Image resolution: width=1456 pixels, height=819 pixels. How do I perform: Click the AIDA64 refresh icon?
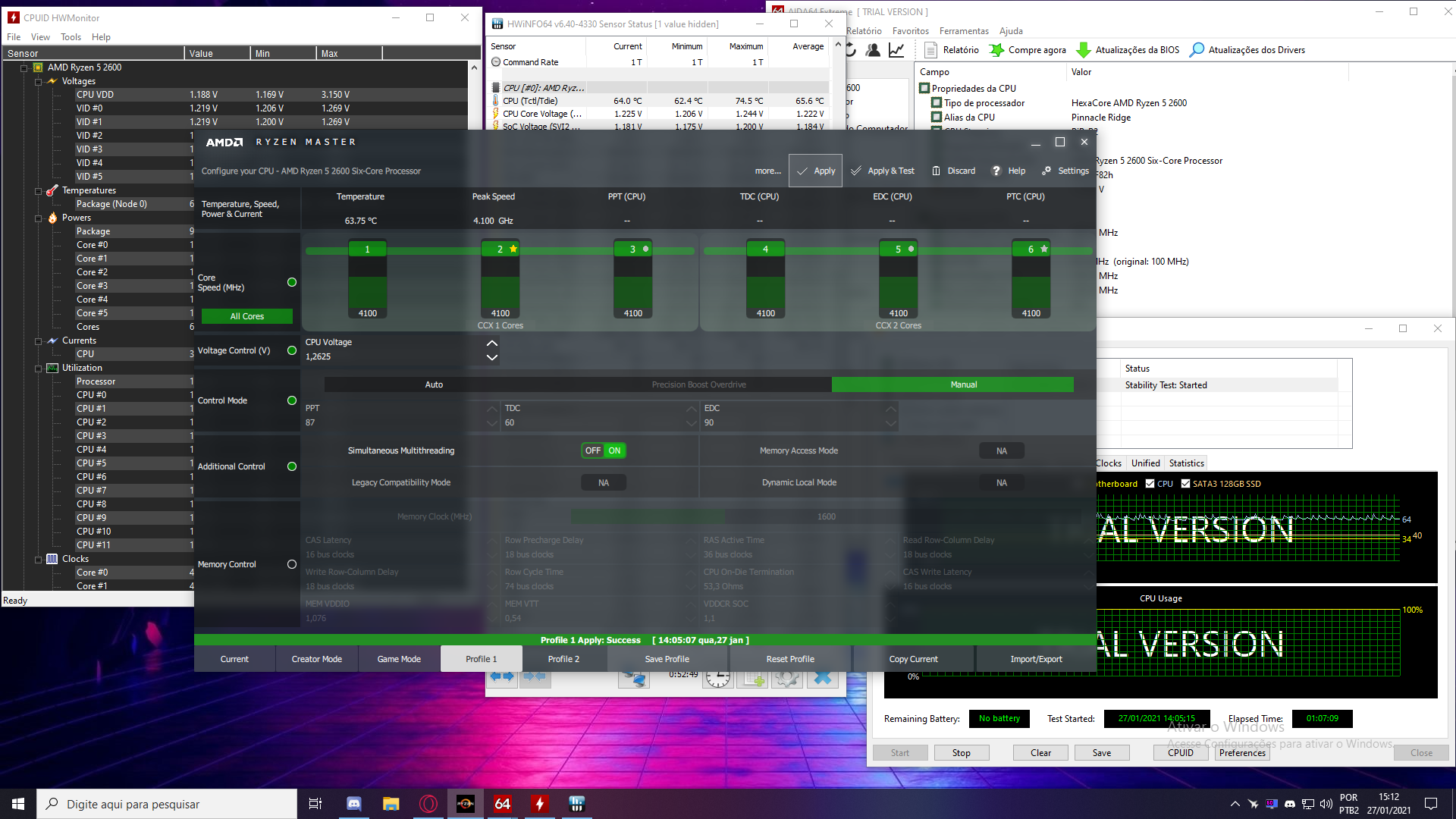851,50
